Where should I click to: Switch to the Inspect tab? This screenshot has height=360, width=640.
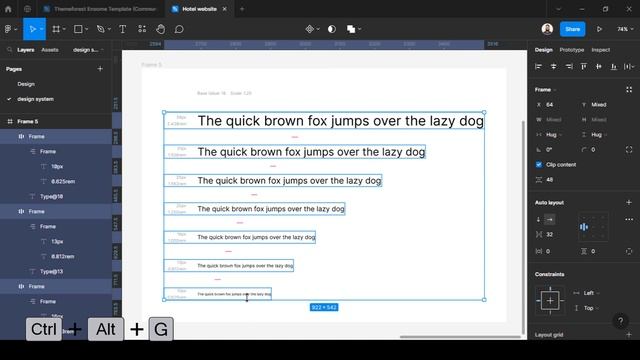click(x=600, y=50)
